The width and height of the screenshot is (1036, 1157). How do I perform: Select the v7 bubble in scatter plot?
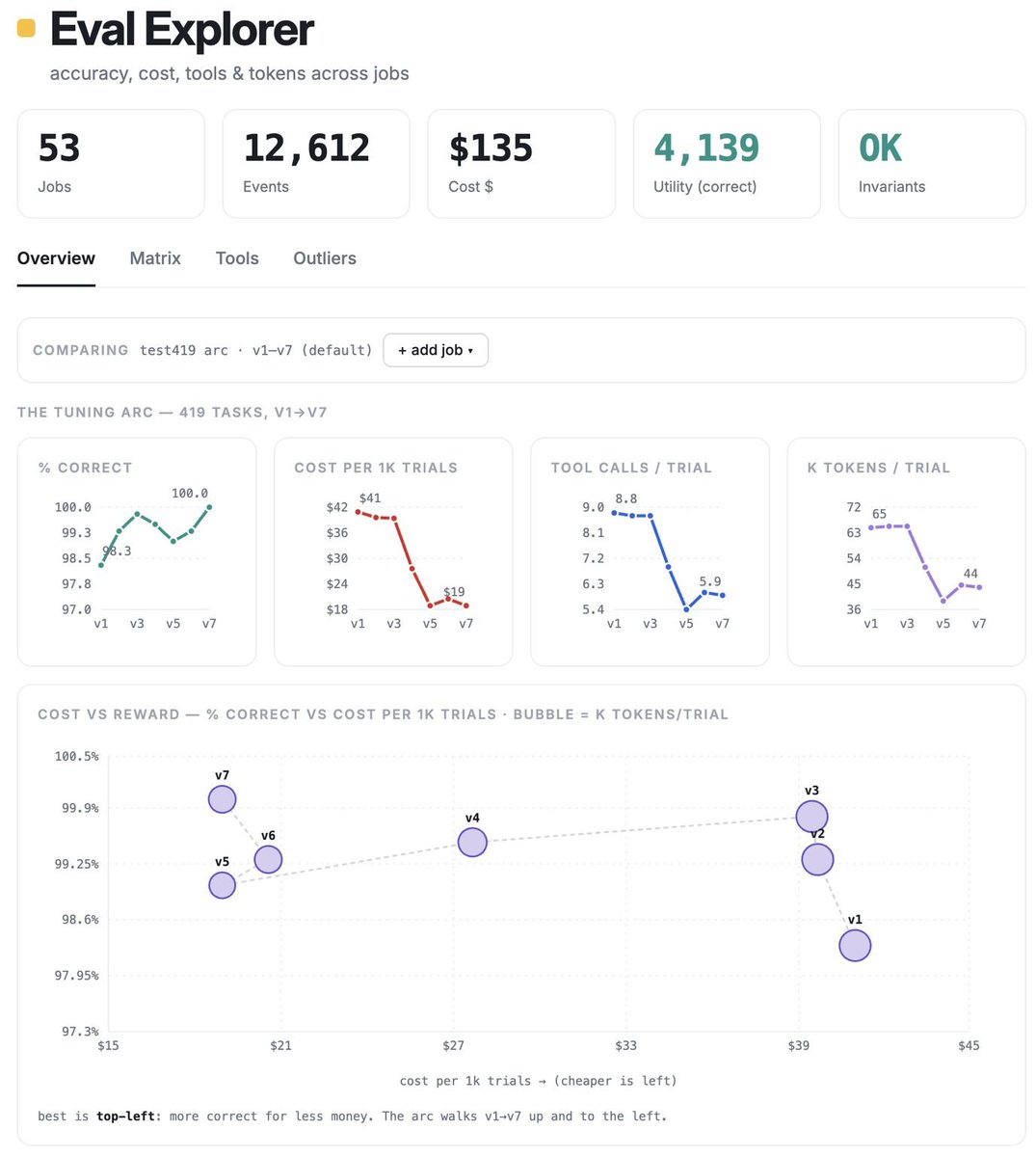pyautogui.click(x=223, y=799)
